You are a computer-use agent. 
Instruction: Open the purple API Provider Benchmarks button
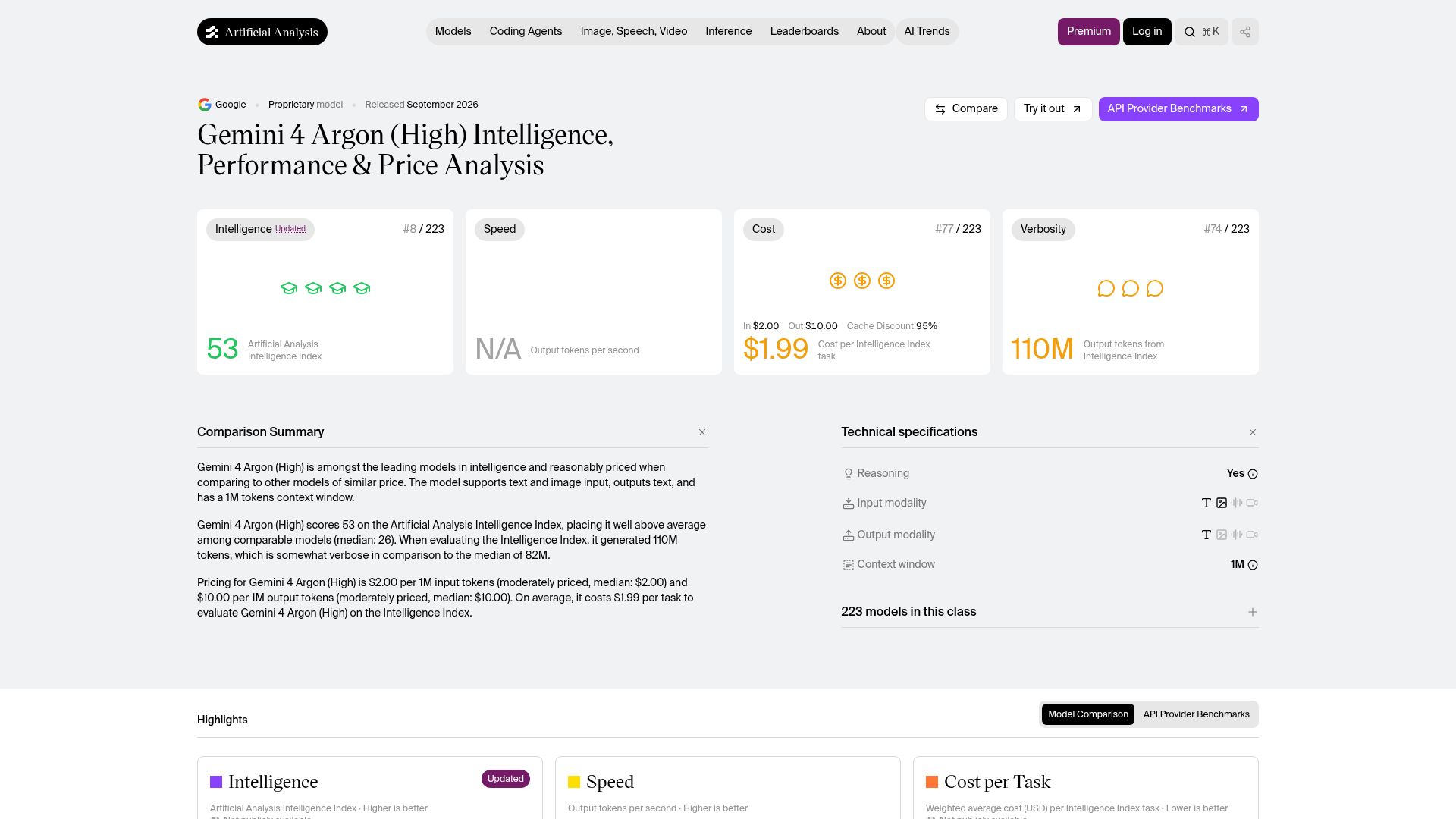1178,109
